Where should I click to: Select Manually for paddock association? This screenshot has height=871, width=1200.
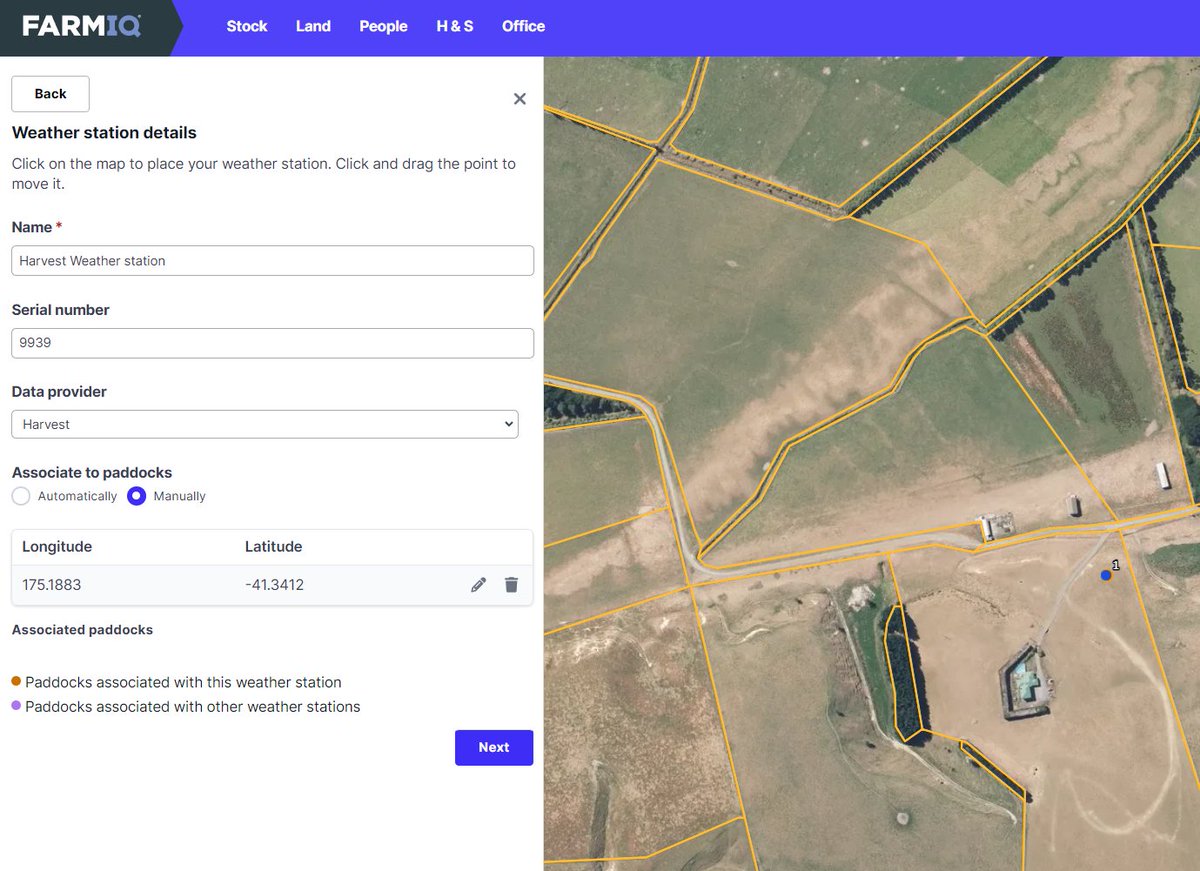(135, 496)
